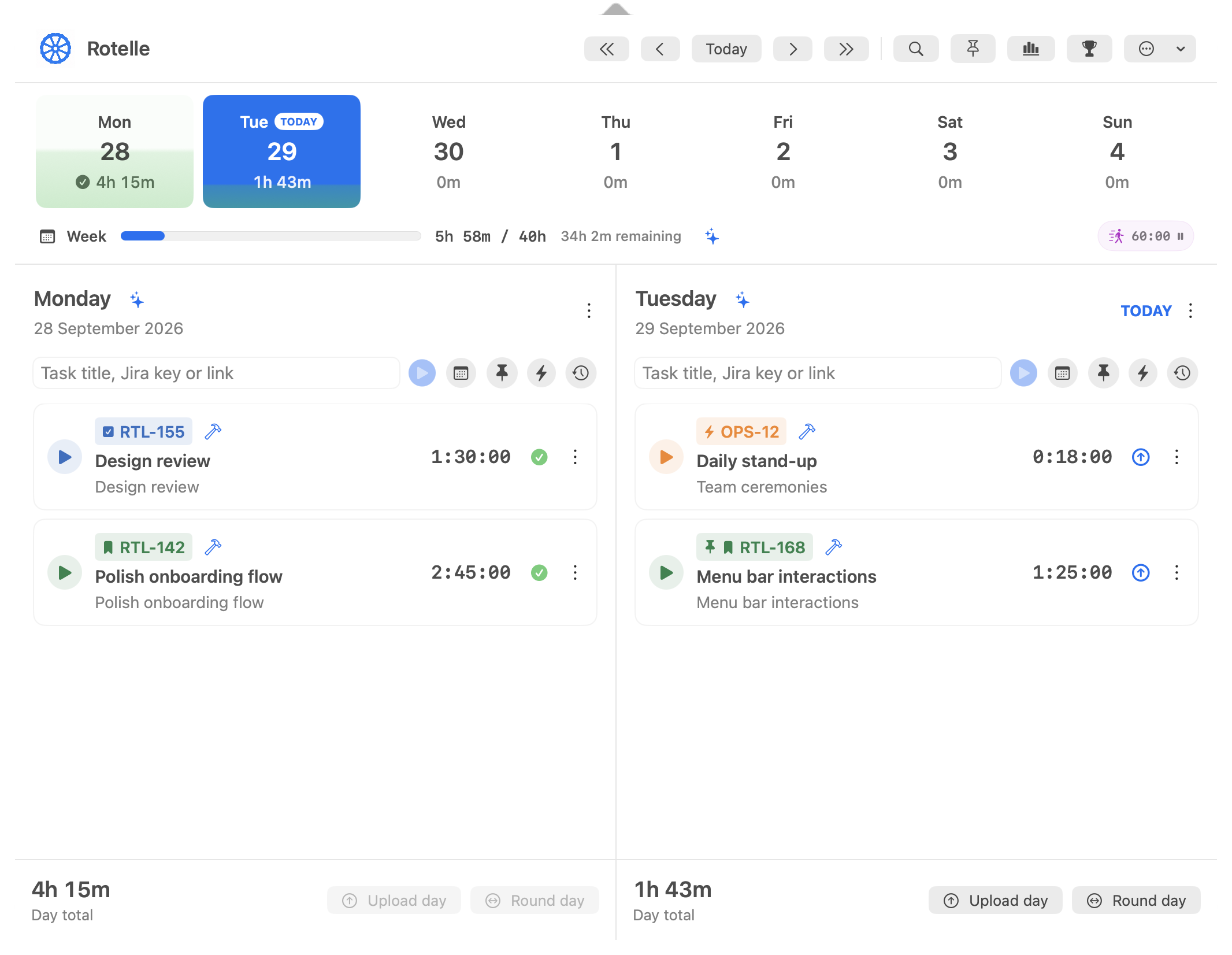Screen dimensions: 1232x955
Task: Open the RTL-142 issue key badge
Action: 144,547
